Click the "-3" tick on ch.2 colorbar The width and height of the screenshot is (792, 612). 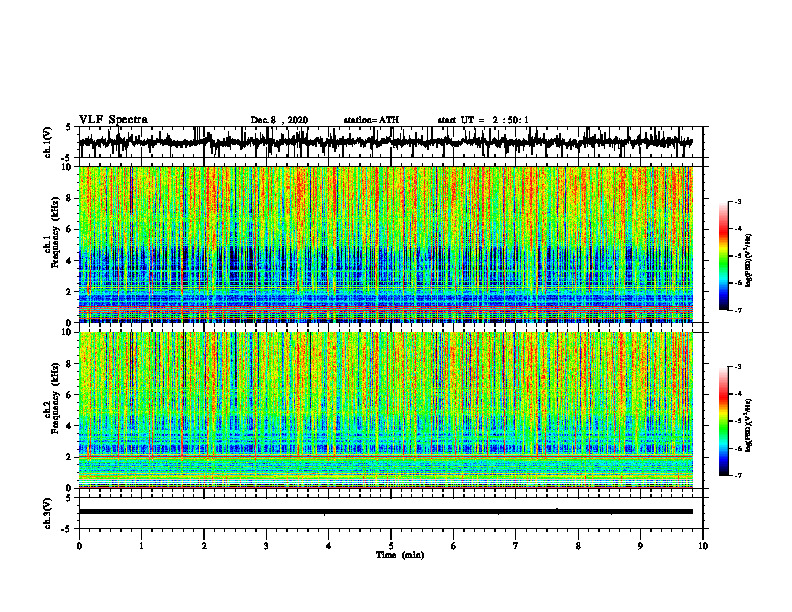coord(738,367)
